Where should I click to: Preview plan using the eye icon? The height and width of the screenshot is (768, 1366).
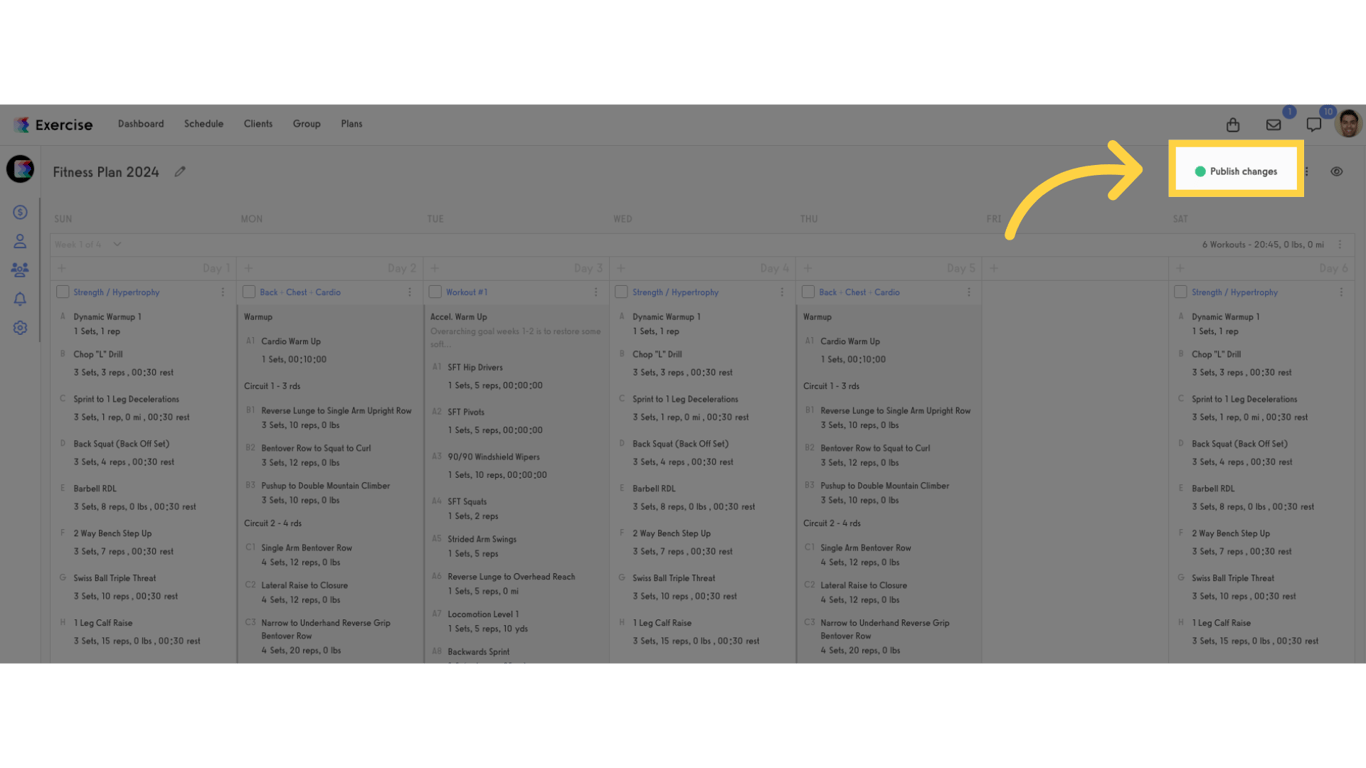1337,171
